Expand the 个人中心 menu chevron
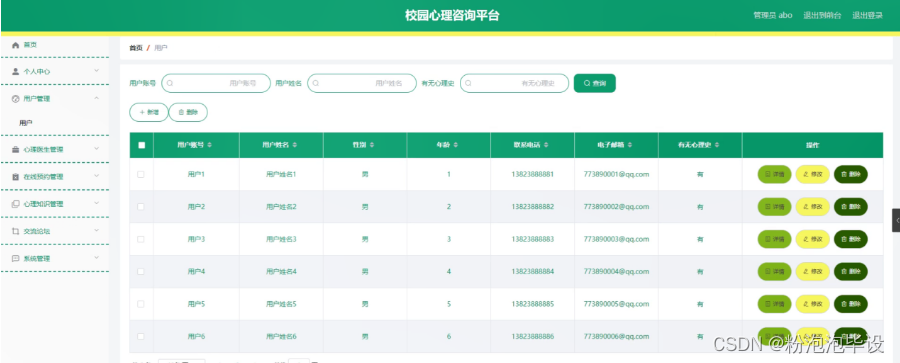This screenshot has width=900, height=363. 96,71
